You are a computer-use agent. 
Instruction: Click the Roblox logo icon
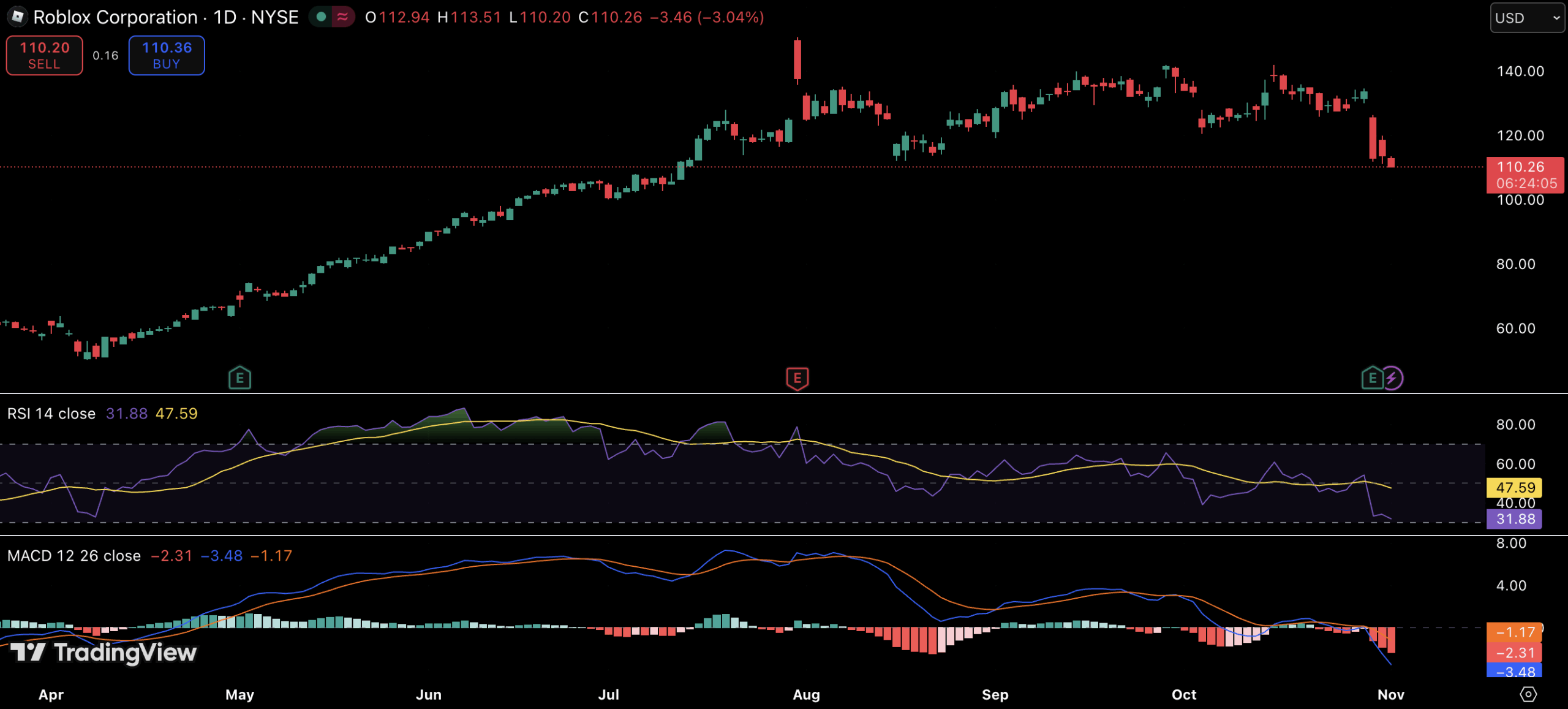pyautogui.click(x=17, y=17)
